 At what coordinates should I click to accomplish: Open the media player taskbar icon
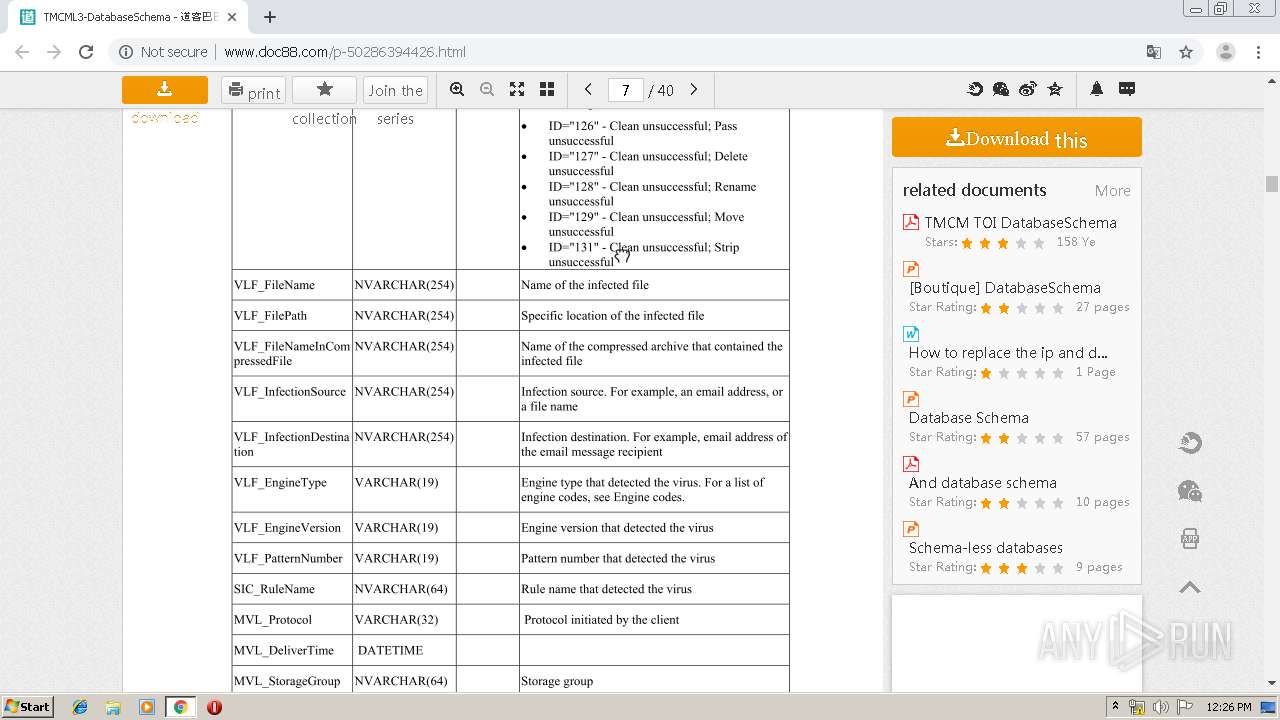click(x=147, y=707)
